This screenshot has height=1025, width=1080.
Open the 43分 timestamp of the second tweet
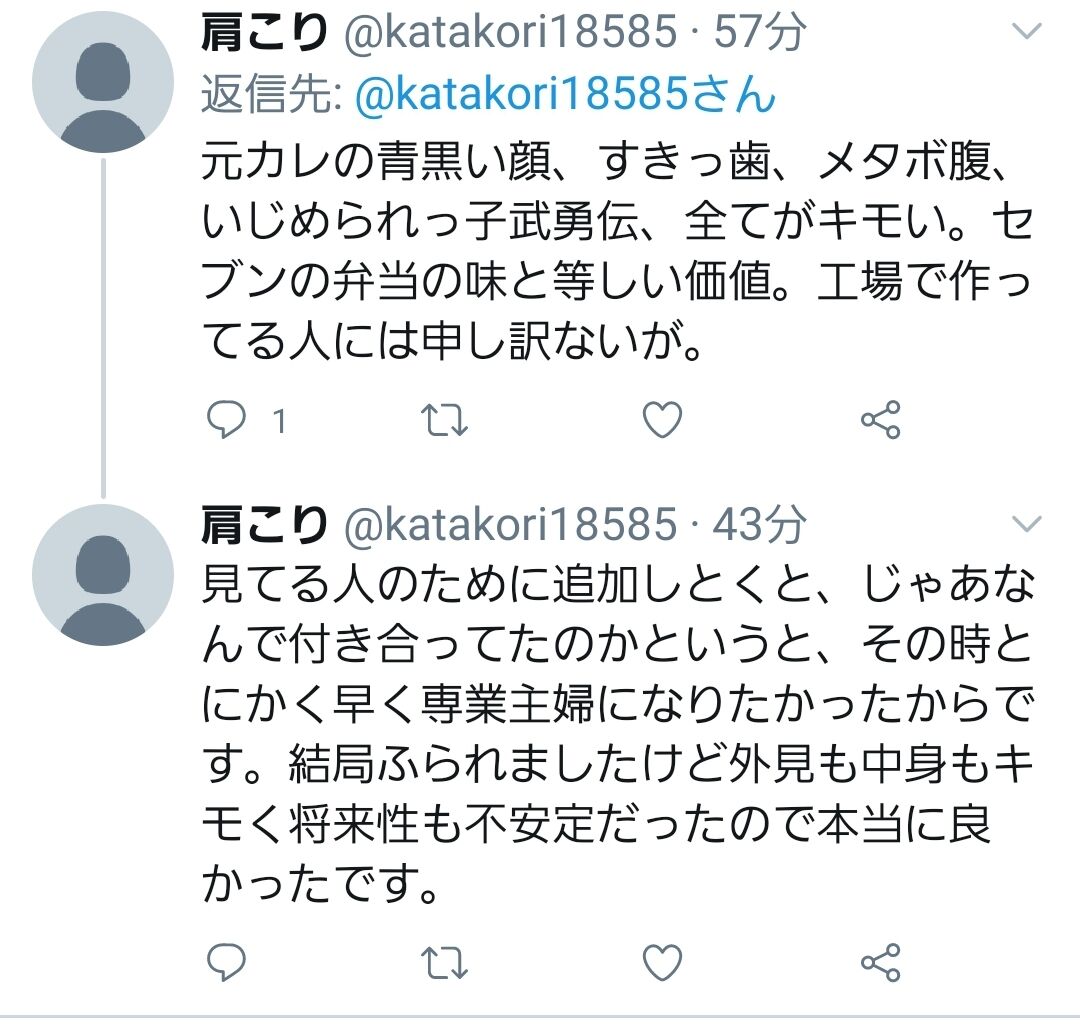[760, 524]
